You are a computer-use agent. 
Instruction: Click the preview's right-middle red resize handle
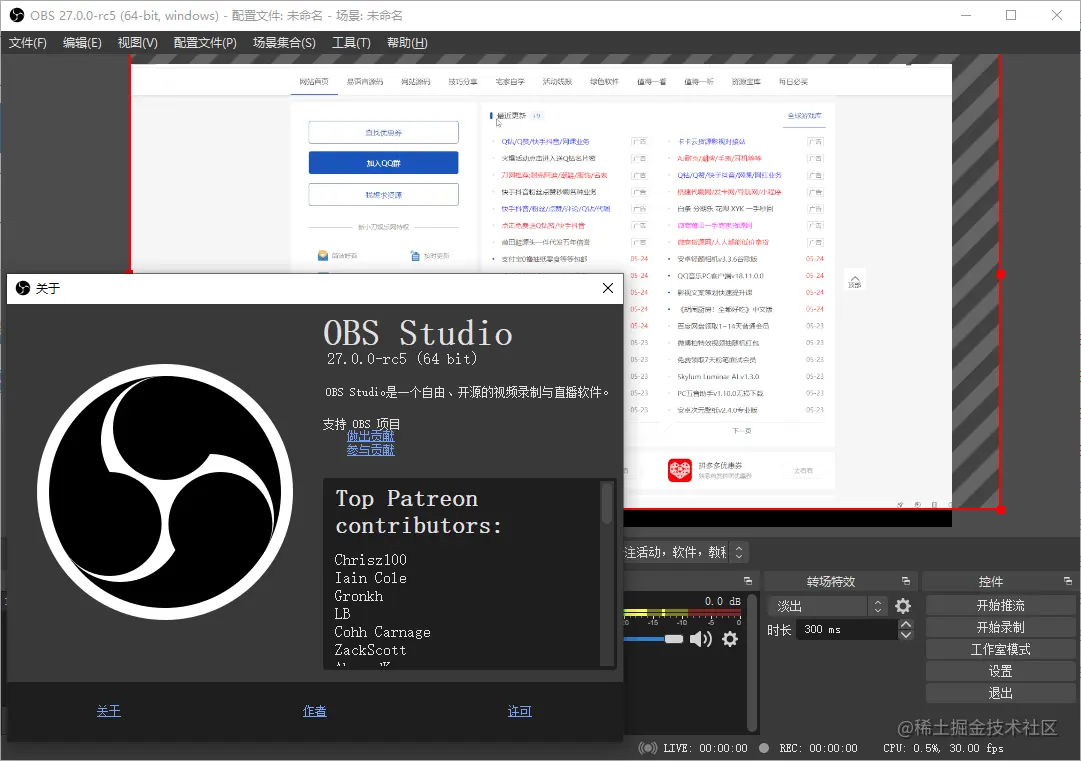click(x=1001, y=274)
